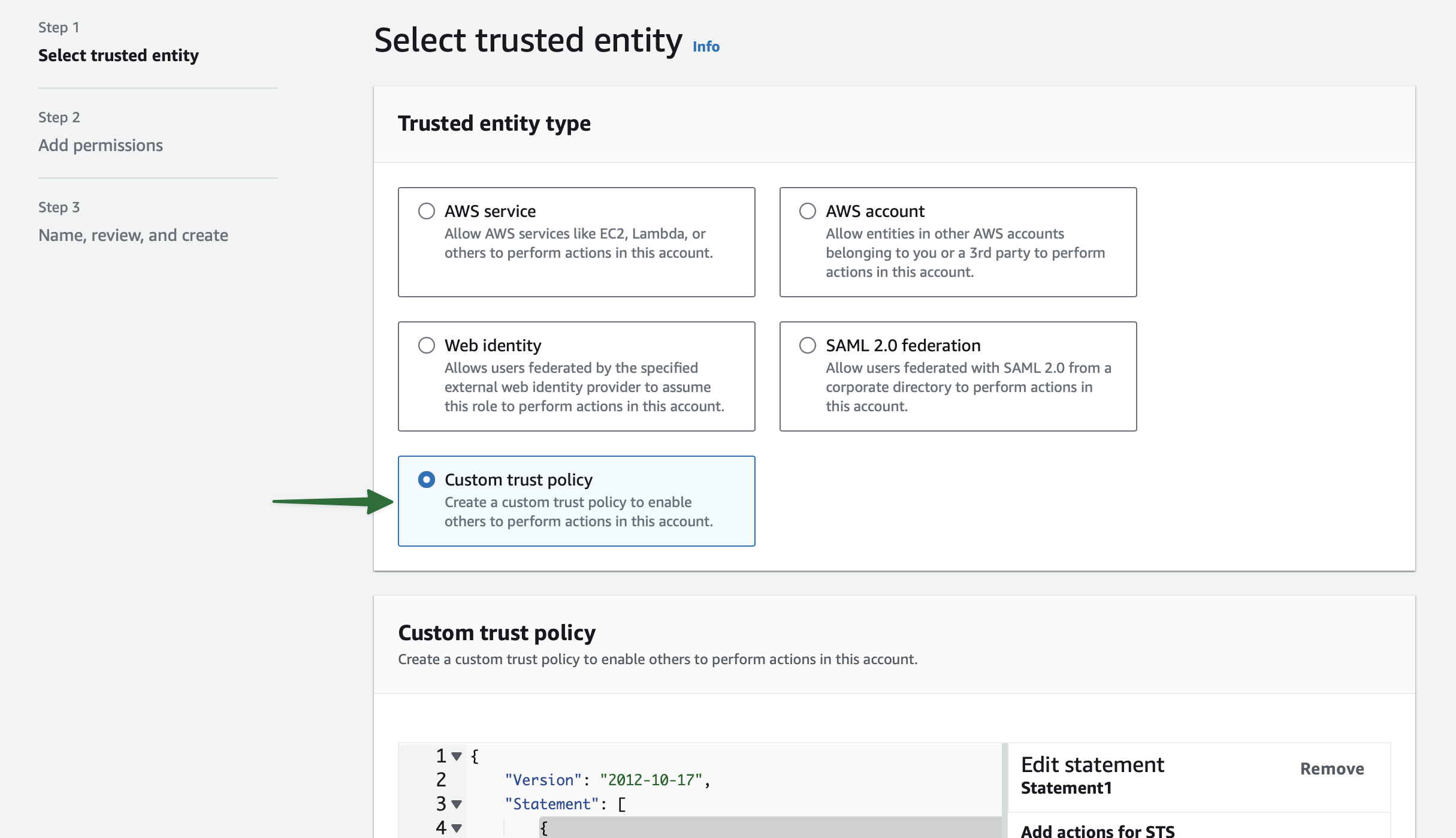1456x838 pixels.
Task: Select the AWS service radio button
Action: tap(426, 211)
